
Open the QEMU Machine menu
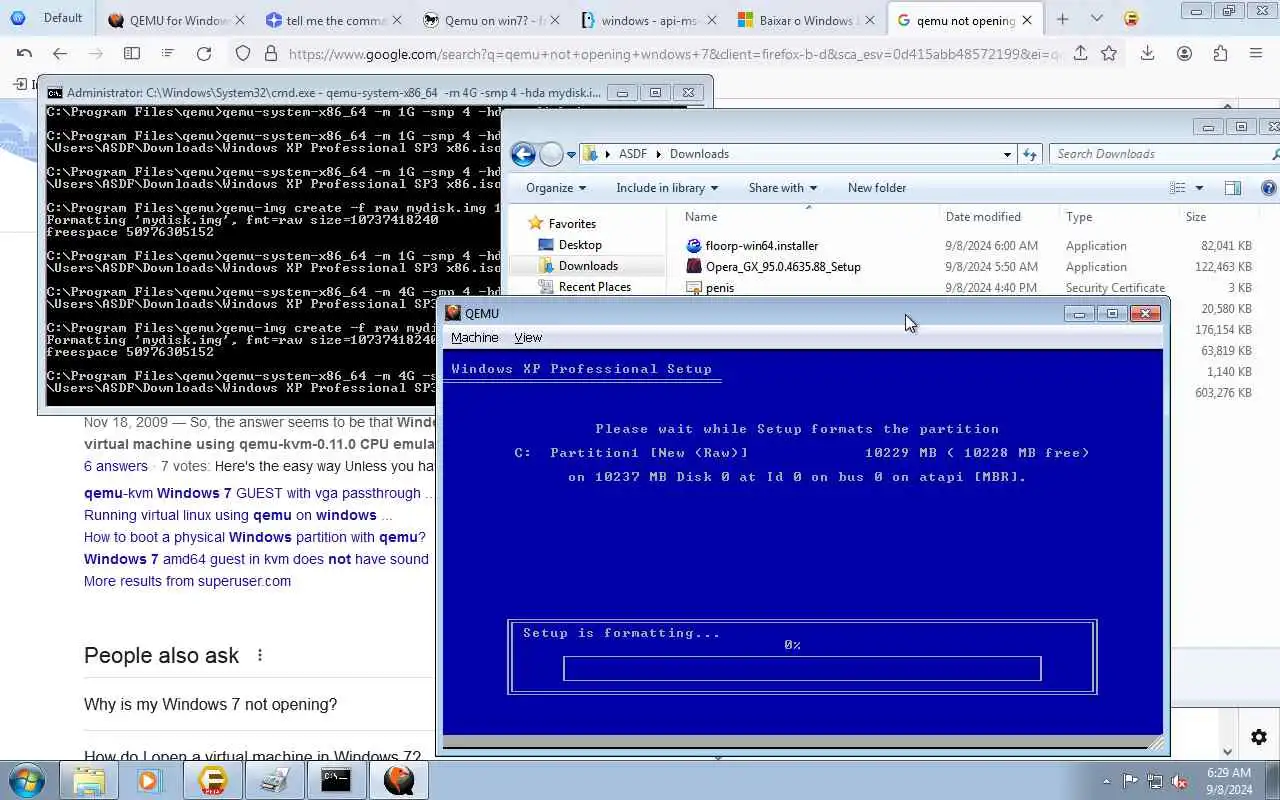click(474, 338)
